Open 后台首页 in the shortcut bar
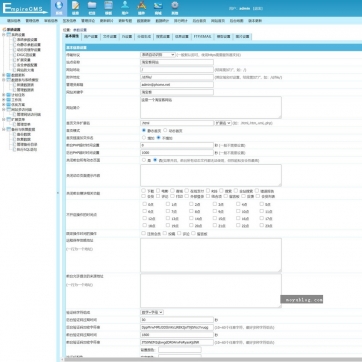The height and width of the screenshot is (362, 362). [x=199, y=21]
